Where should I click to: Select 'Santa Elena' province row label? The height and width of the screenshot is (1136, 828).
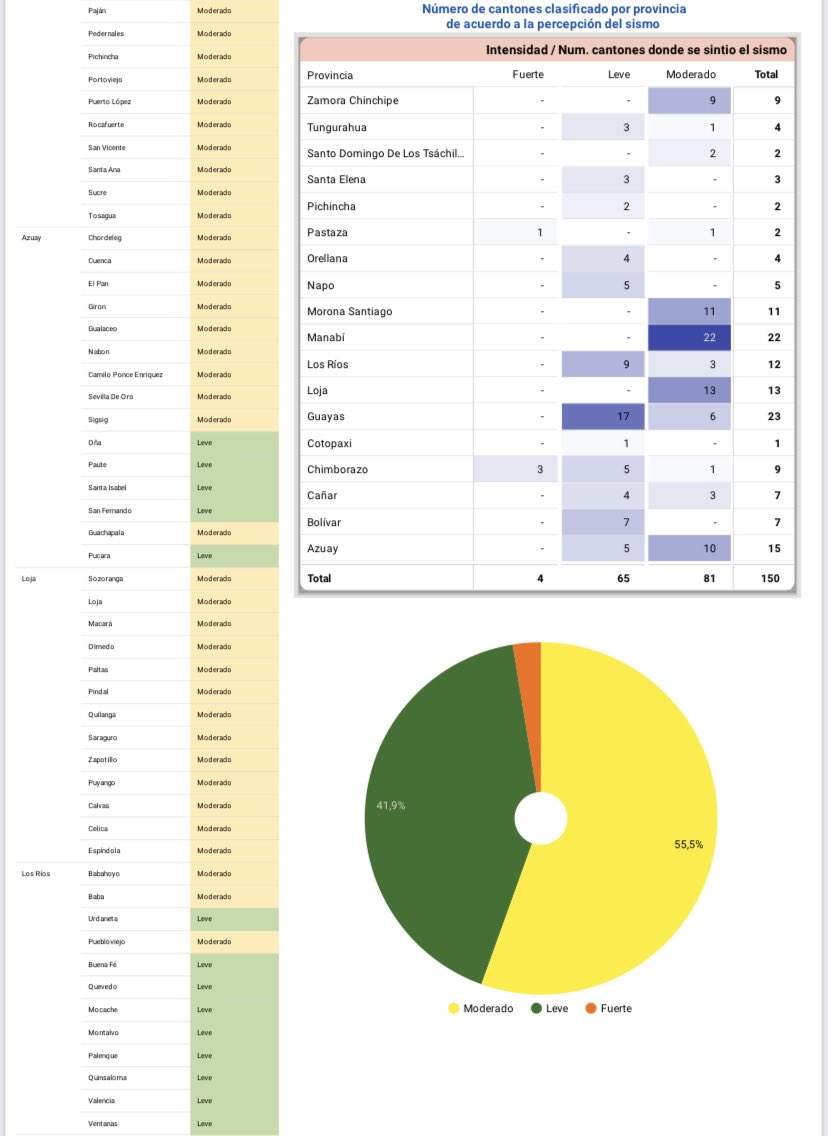(336, 180)
